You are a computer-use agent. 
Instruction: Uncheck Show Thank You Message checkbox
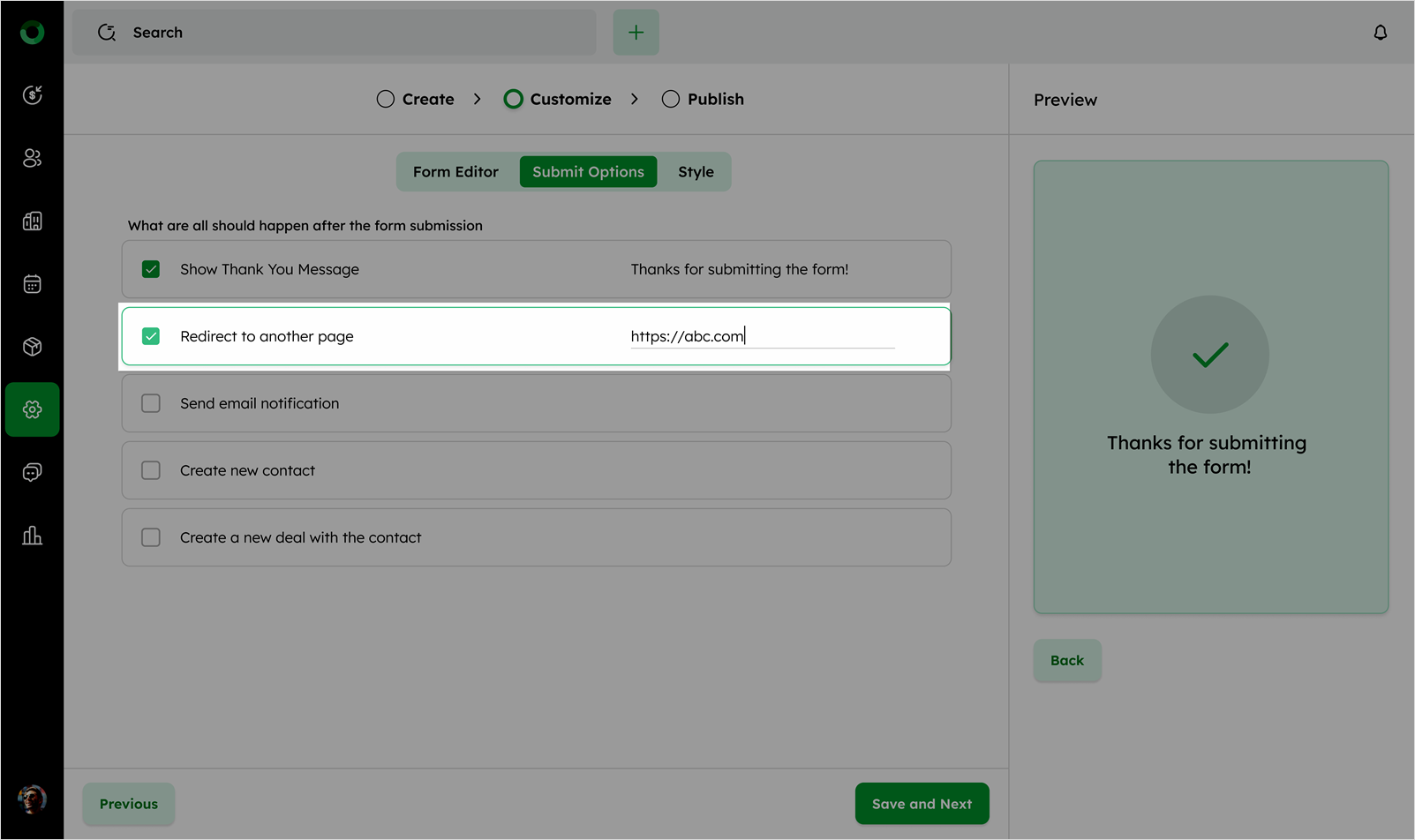pyautogui.click(x=151, y=269)
